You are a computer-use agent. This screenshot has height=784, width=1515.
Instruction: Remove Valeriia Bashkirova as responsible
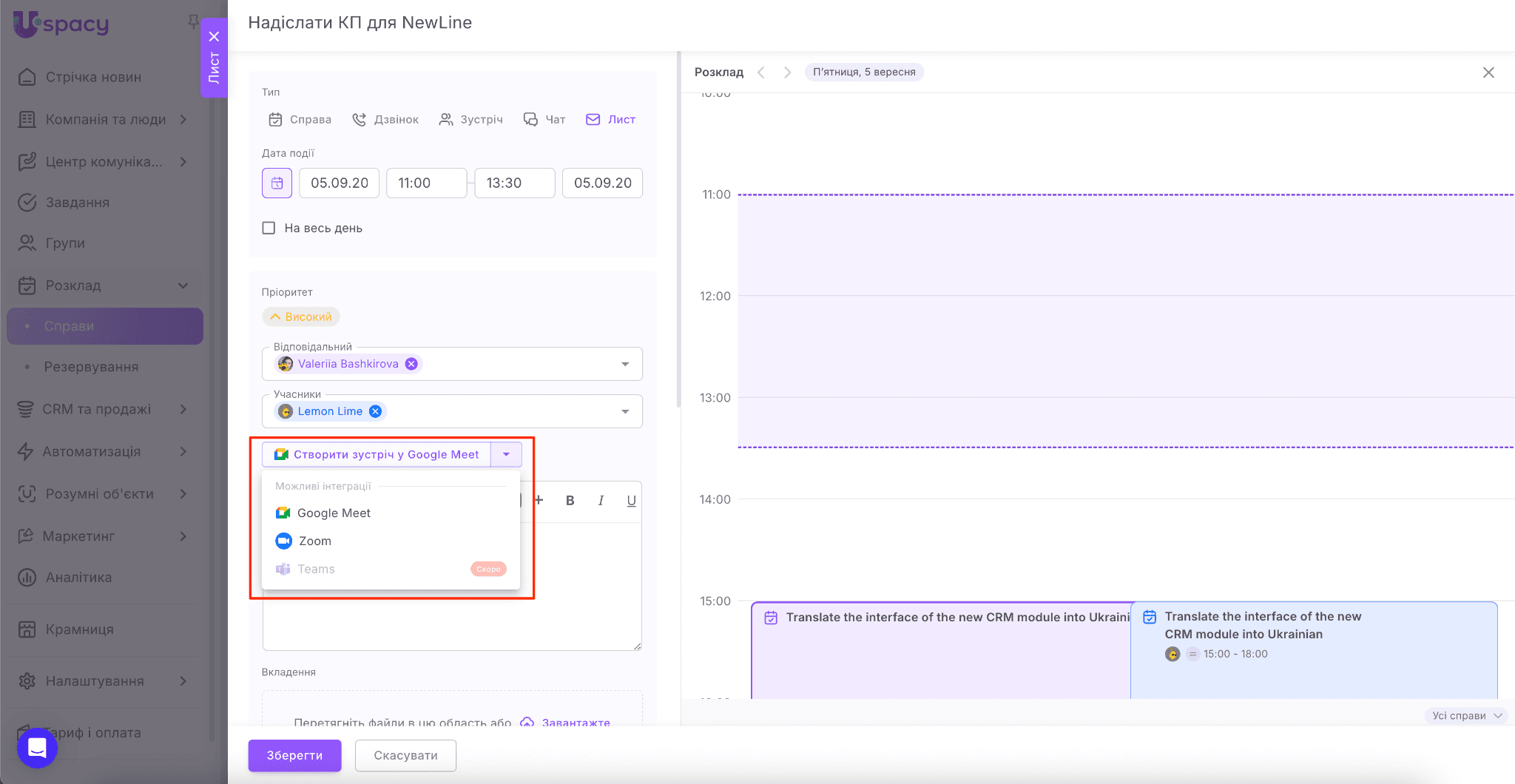click(x=411, y=364)
